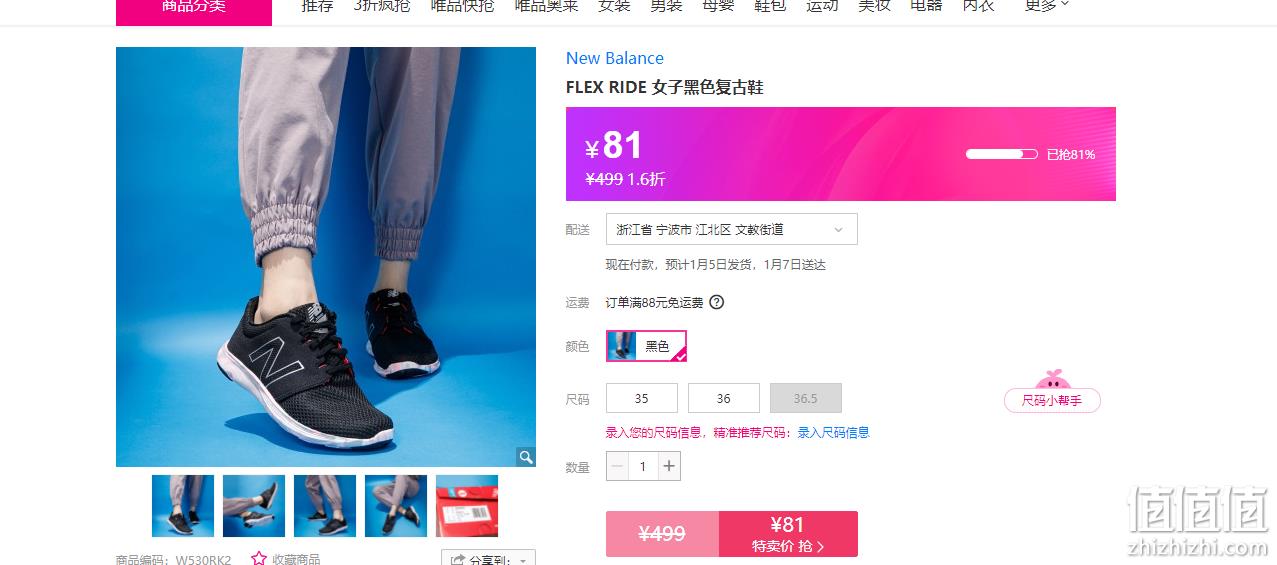Click the shipping fee help question mark
1277x565 pixels.
point(716,302)
